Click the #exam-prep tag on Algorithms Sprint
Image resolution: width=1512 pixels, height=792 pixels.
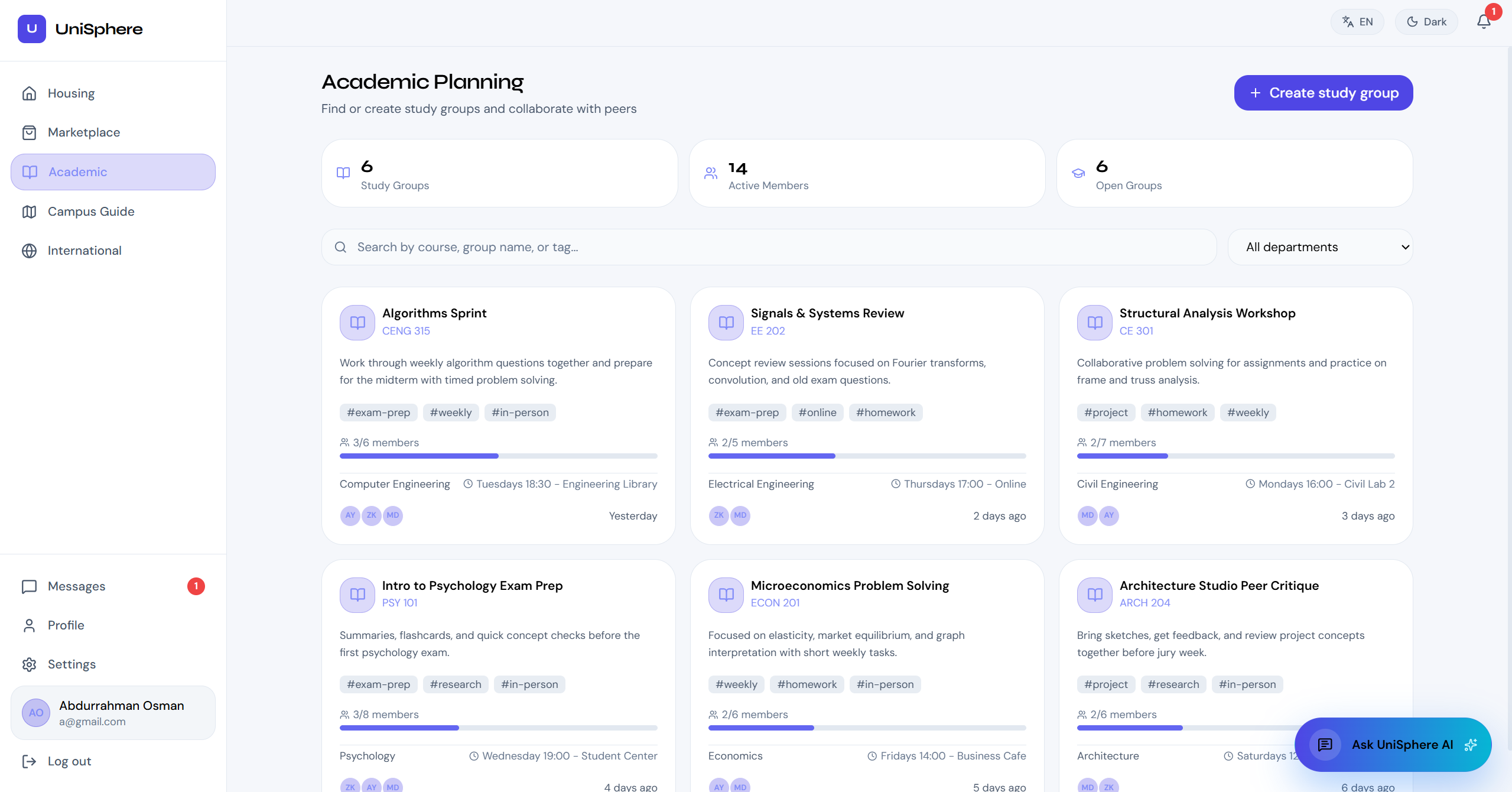click(x=378, y=412)
